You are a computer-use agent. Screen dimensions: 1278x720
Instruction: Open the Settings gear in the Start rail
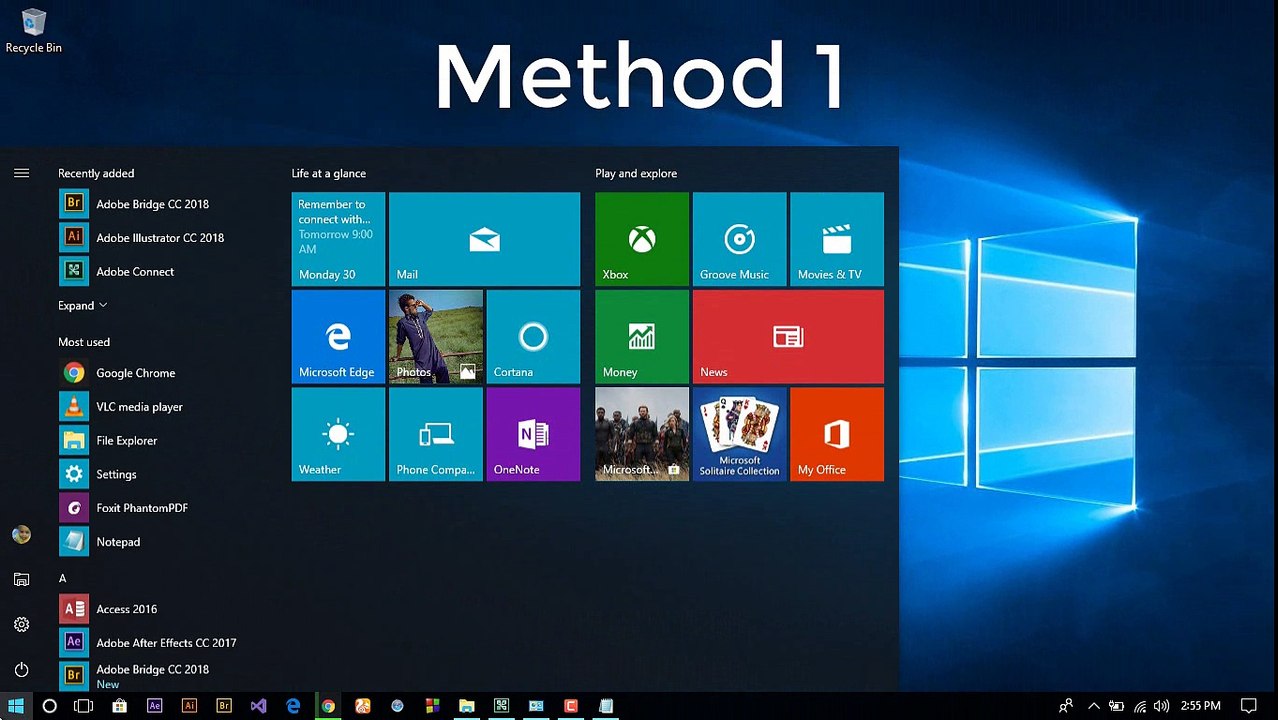tap(21, 624)
